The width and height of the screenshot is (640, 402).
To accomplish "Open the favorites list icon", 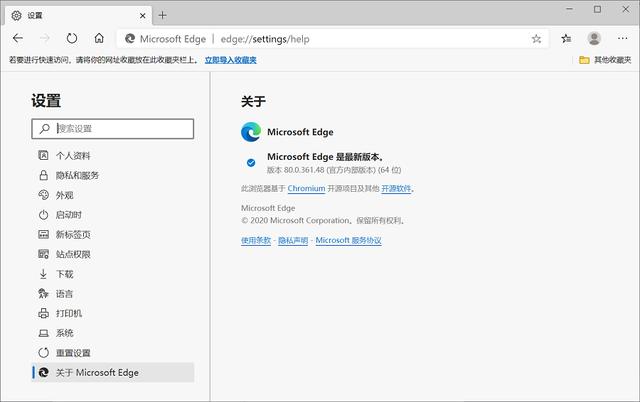I will pos(566,38).
